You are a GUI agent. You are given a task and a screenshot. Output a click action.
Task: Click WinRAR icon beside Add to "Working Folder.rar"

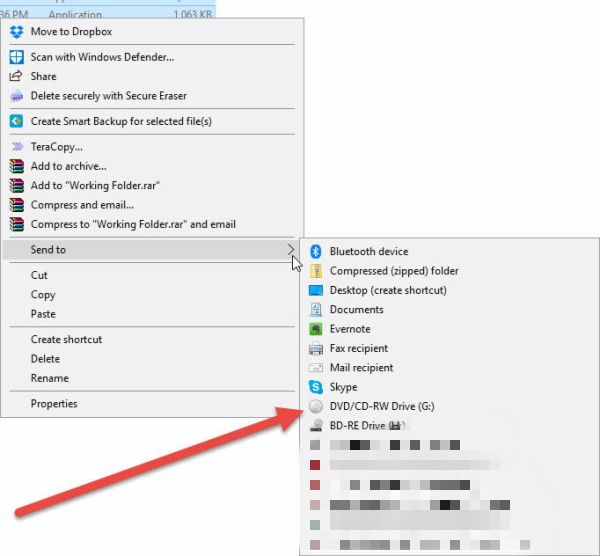click(x=16, y=186)
